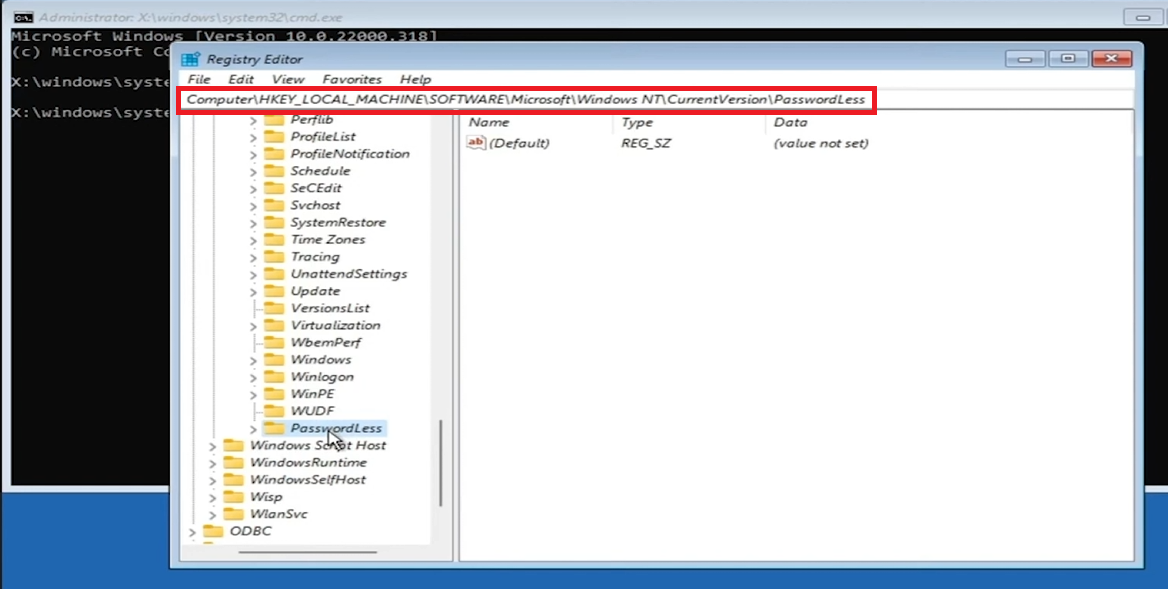Viewport: 1168px width, 589px height.
Task: Click the (Default) string value icon
Action: 476,143
